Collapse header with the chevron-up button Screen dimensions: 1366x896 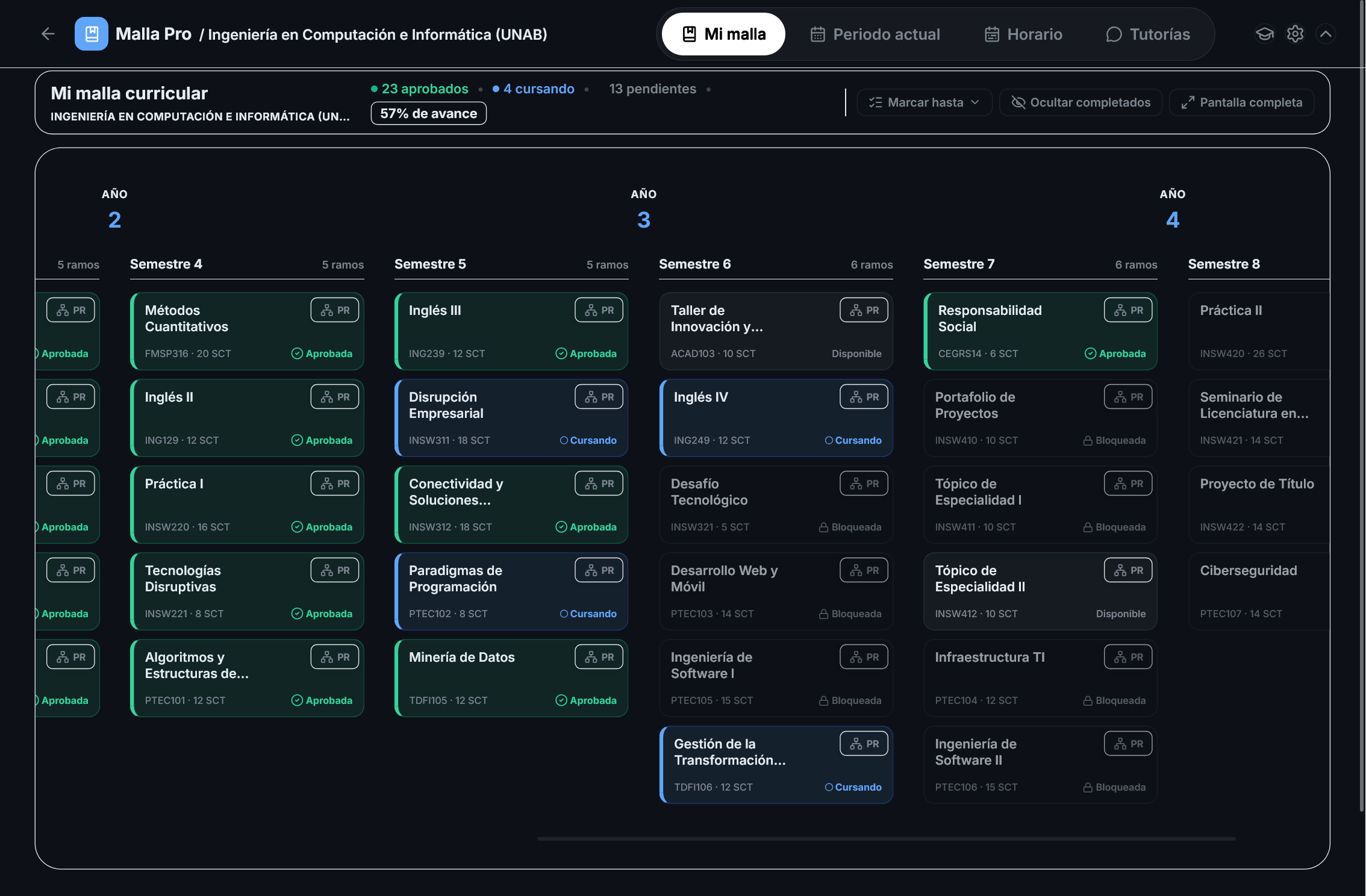tap(1326, 34)
